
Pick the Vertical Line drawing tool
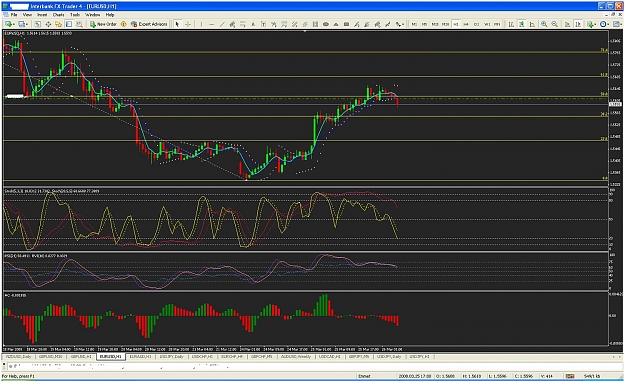click(201, 24)
